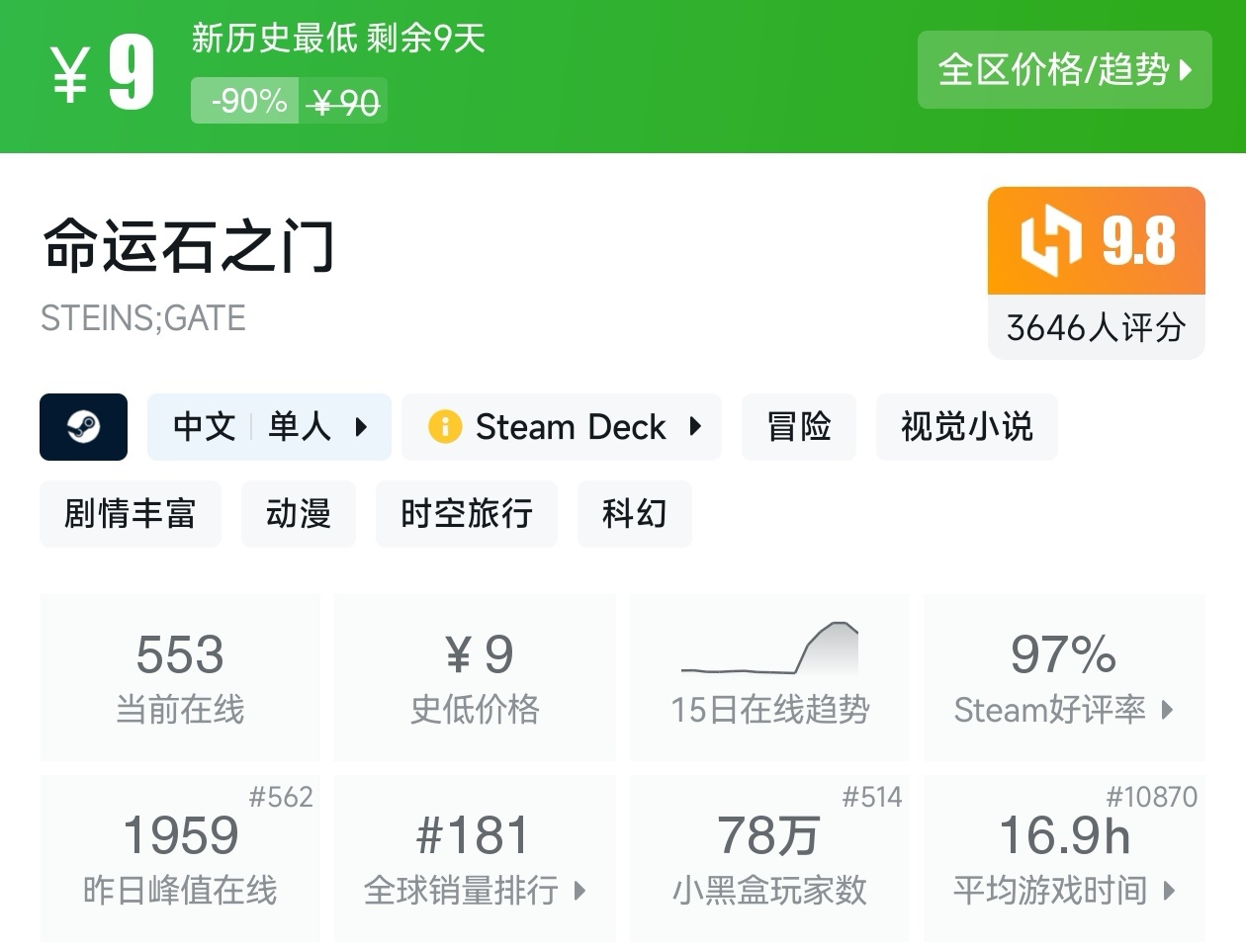Click the 新历史最低 剩余9天 banner text
The height and width of the screenshot is (952, 1246).
tap(338, 39)
